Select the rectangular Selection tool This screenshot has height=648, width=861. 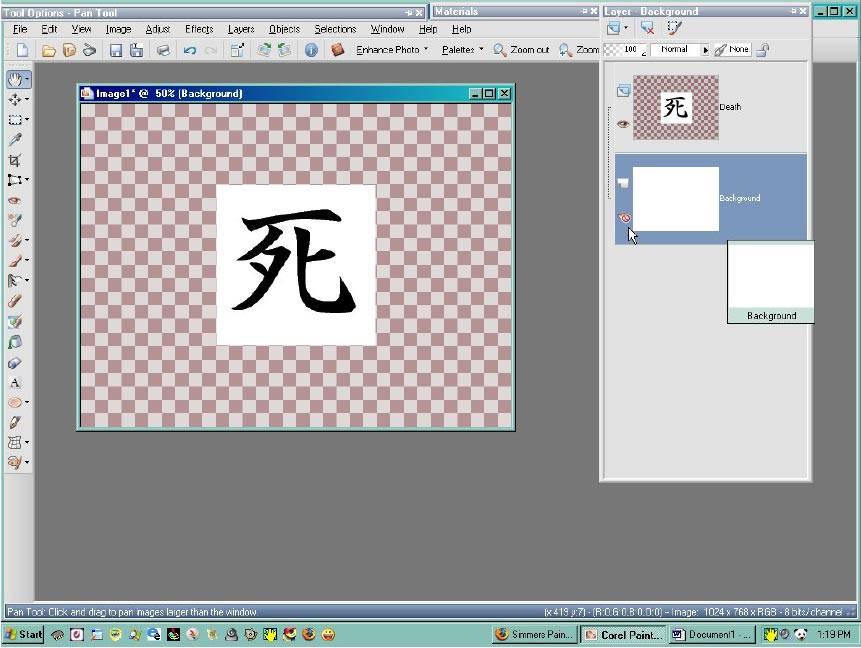point(14,120)
